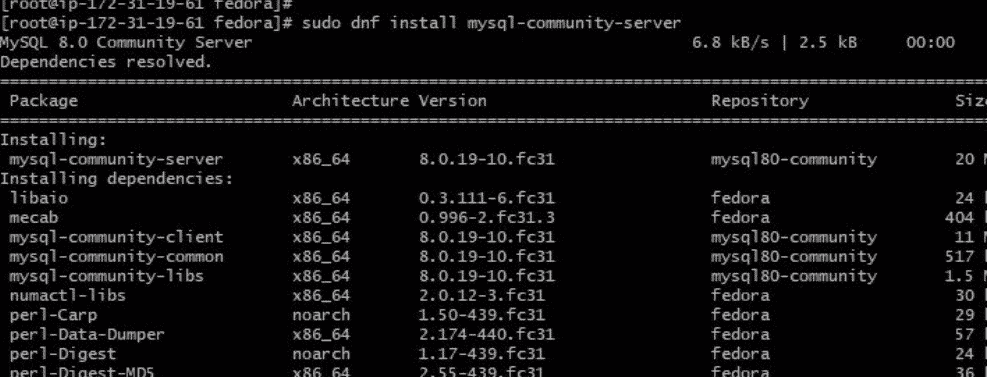The height and width of the screenshot is (377, 987).
Task: Click the Version column header
Action: pos(453,101)
